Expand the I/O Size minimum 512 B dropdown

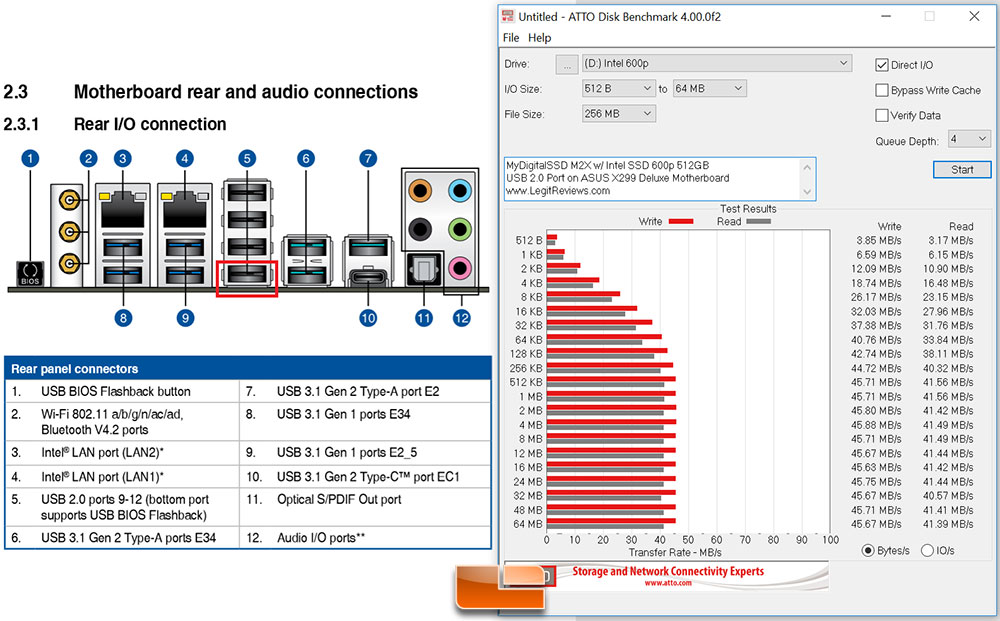point(619,89)
